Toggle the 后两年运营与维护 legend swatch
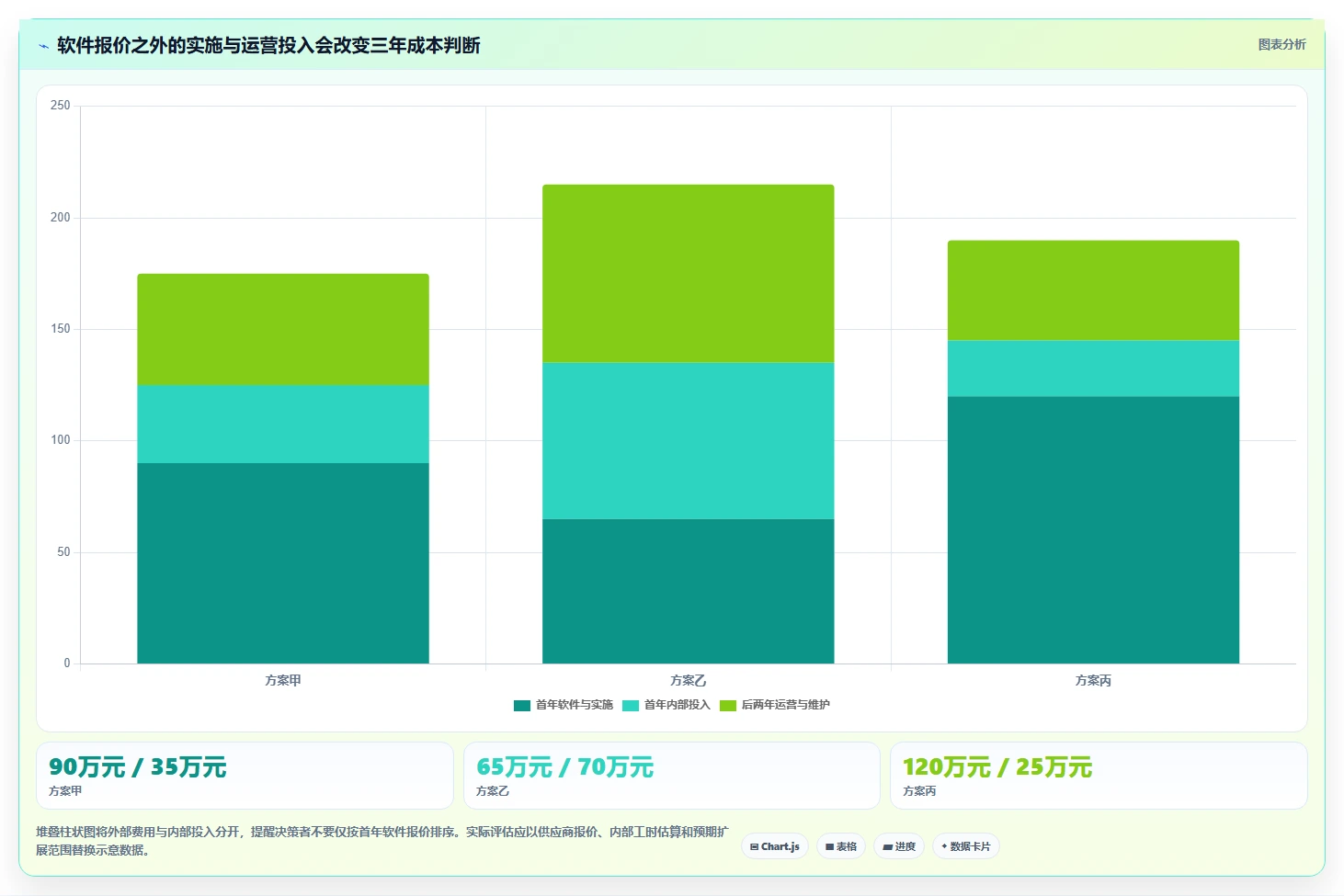Screen dimensions: 1344x896 point(728,706)
